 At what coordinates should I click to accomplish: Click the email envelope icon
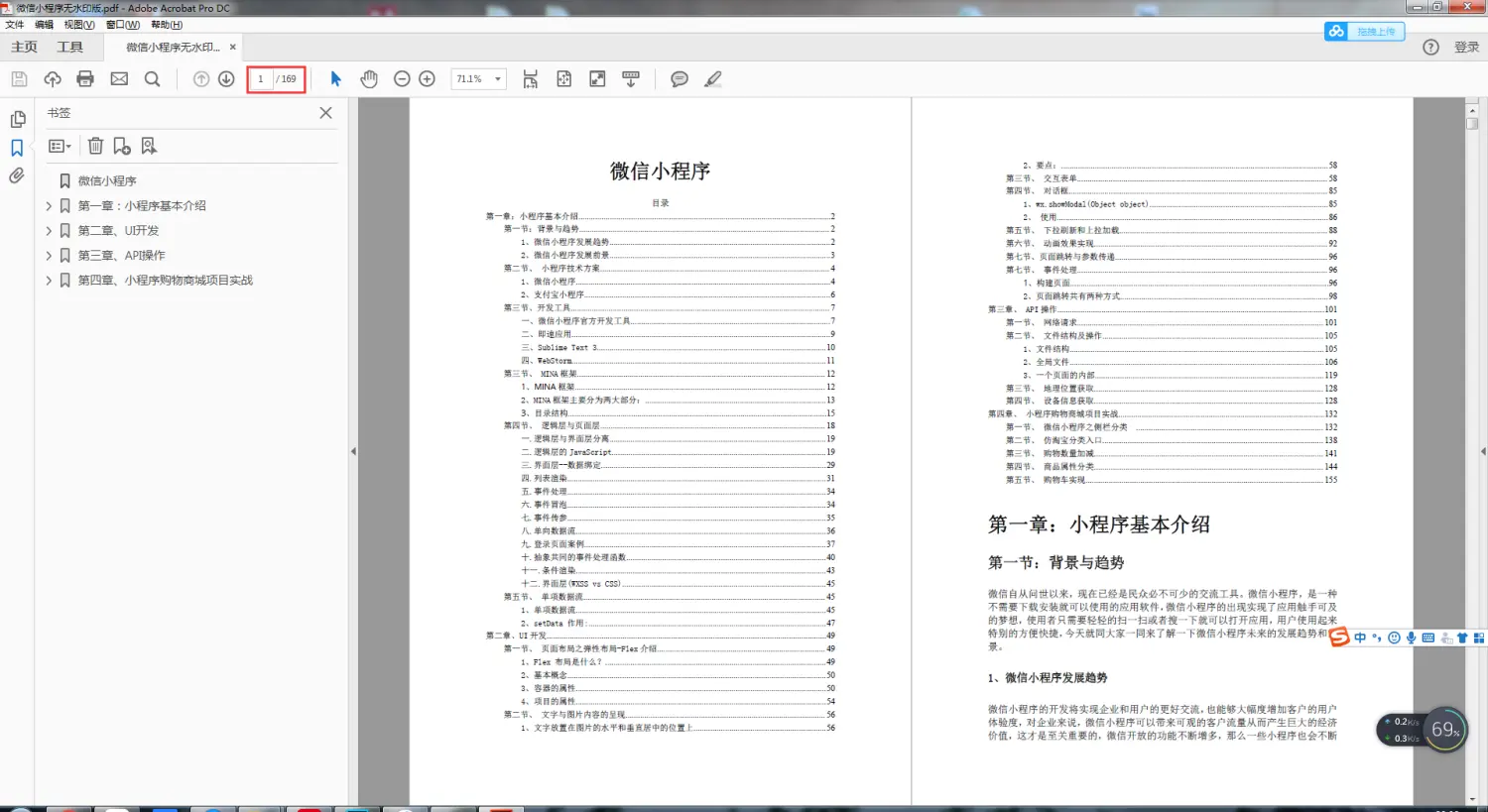pos(119,79)
